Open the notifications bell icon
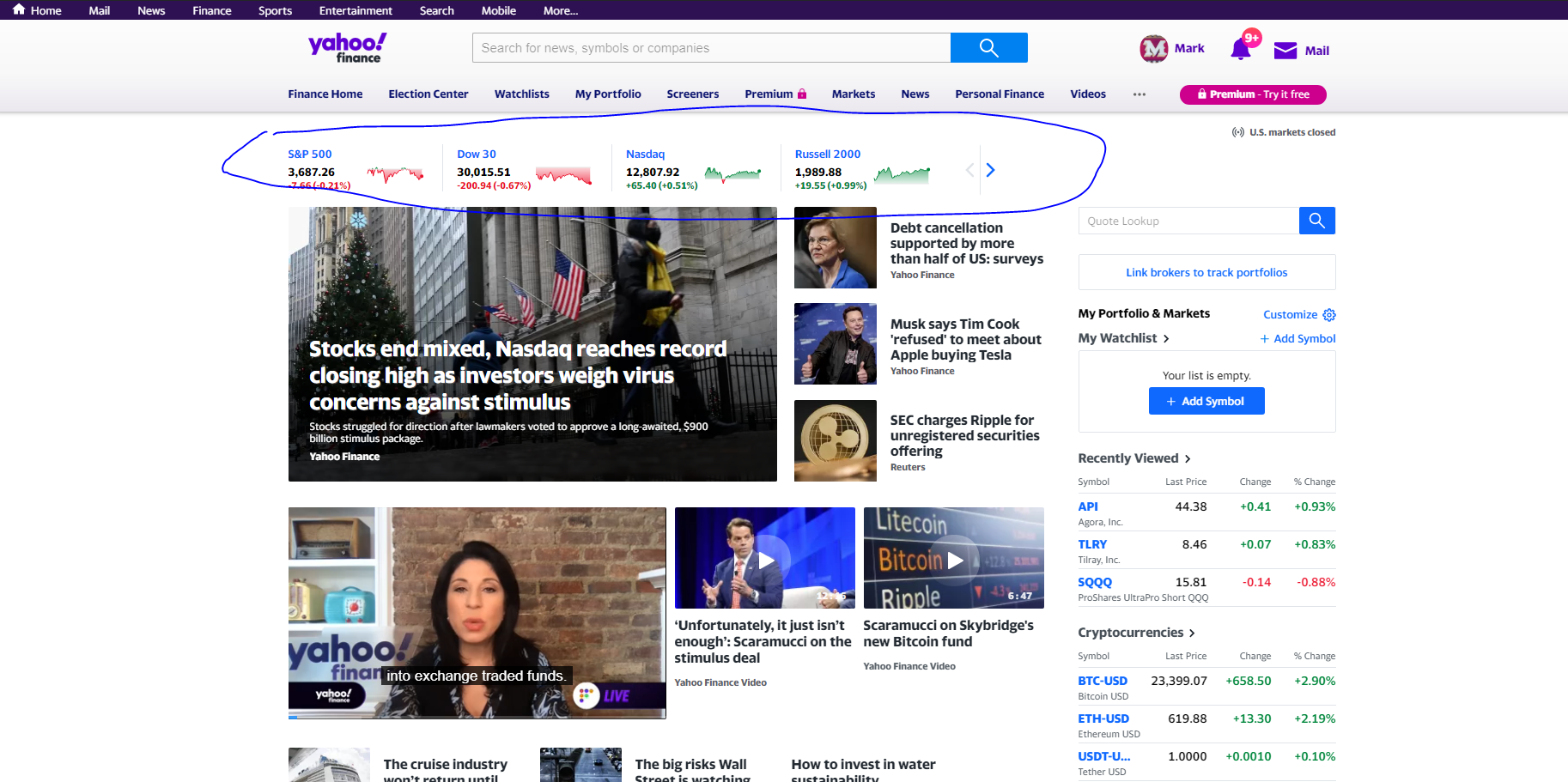This screenshot has height=782, width=1568. [1241, 49]
